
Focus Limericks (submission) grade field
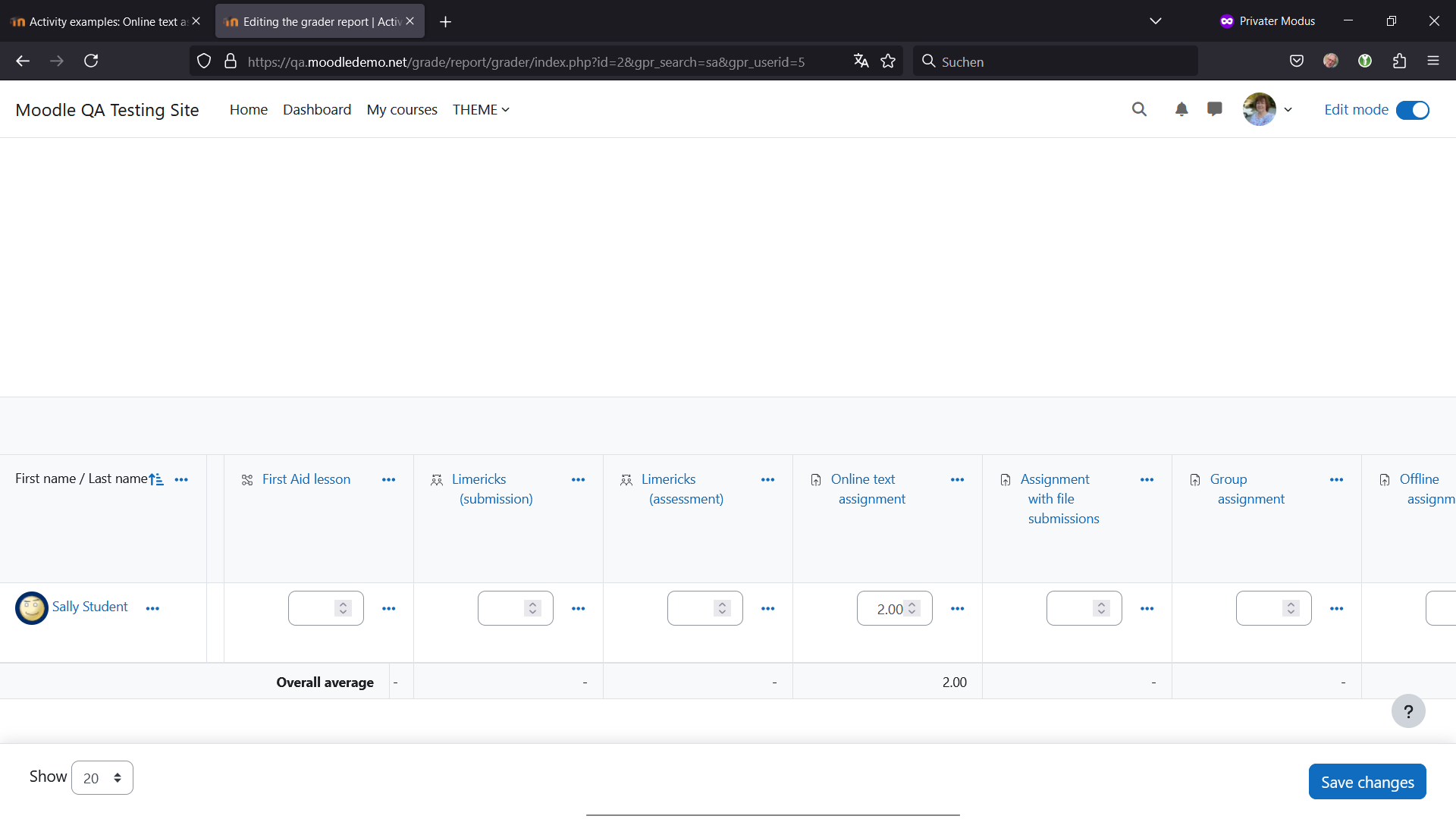tap(516, 608)
